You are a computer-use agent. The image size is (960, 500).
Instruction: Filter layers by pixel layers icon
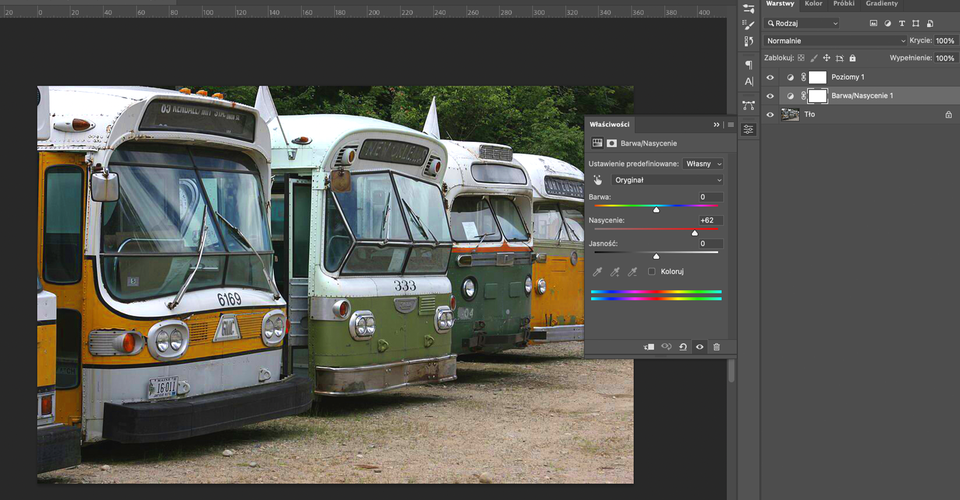874,23
